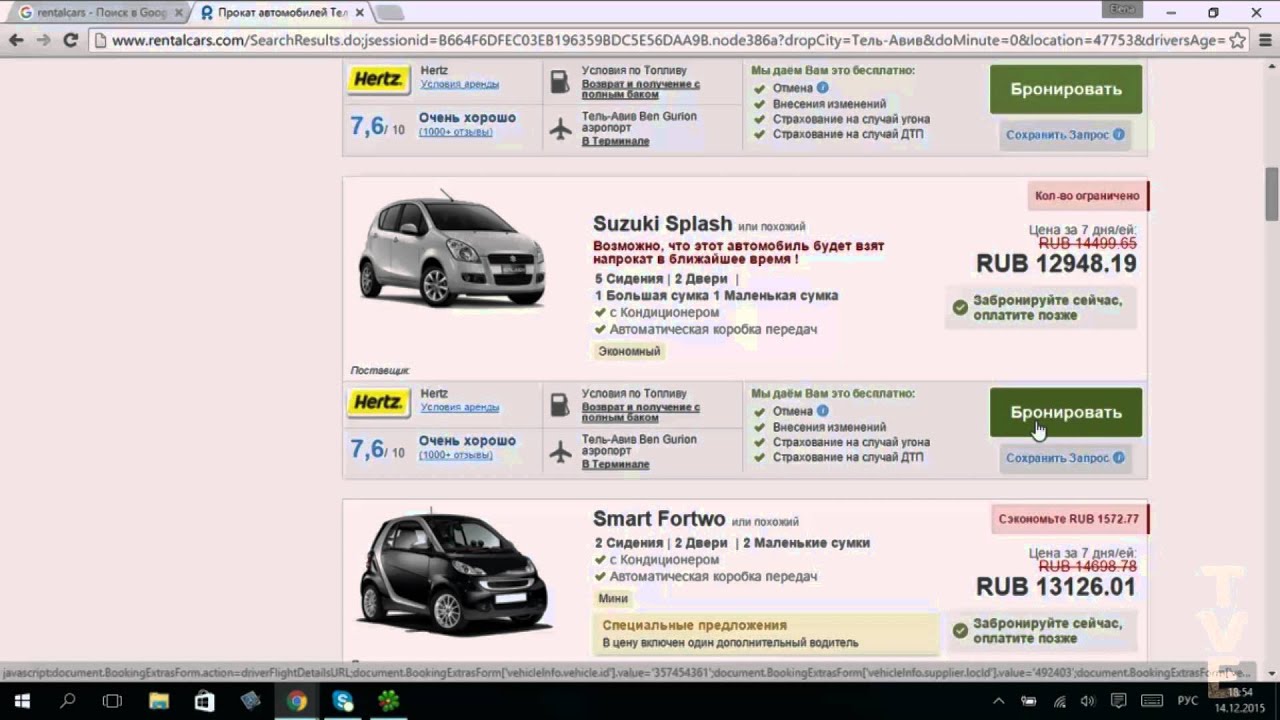Show hidden system tray icons
The height and width of the screenshot is (720, 1280).
999,701
